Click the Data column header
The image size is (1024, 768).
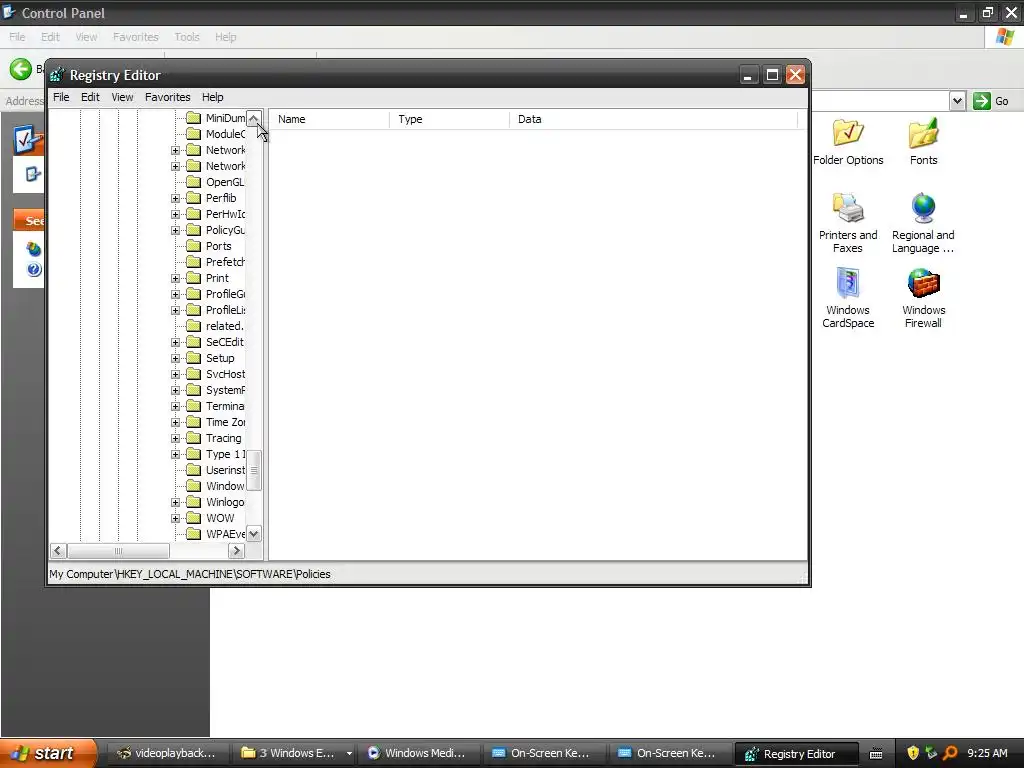654,119
